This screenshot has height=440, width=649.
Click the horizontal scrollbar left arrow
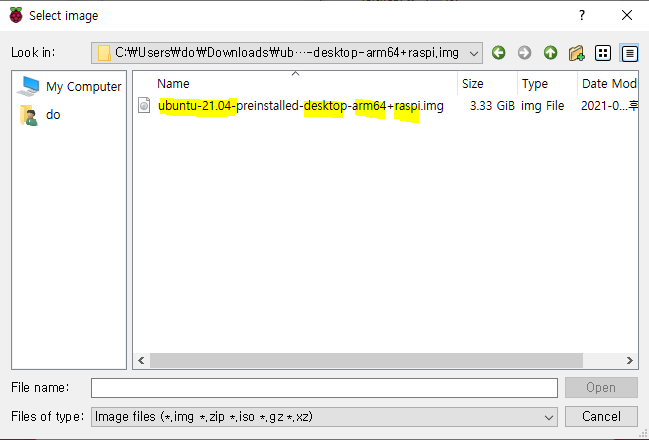tap(141, 360)
